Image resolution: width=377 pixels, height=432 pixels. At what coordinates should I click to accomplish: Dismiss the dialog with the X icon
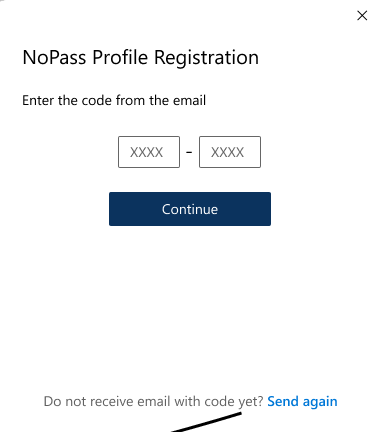(x=362, y=16)
